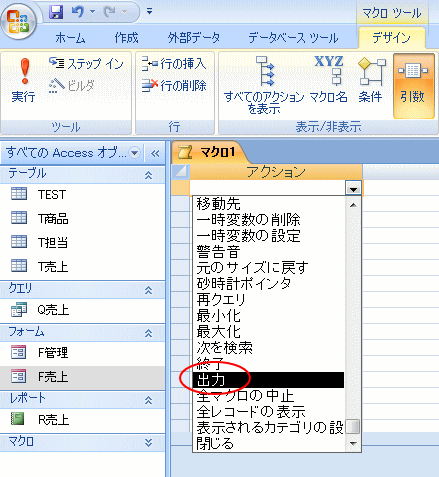439x477 pixels.
Task: Switch to the 作成 ribbon tab
Action: point(126,38)
